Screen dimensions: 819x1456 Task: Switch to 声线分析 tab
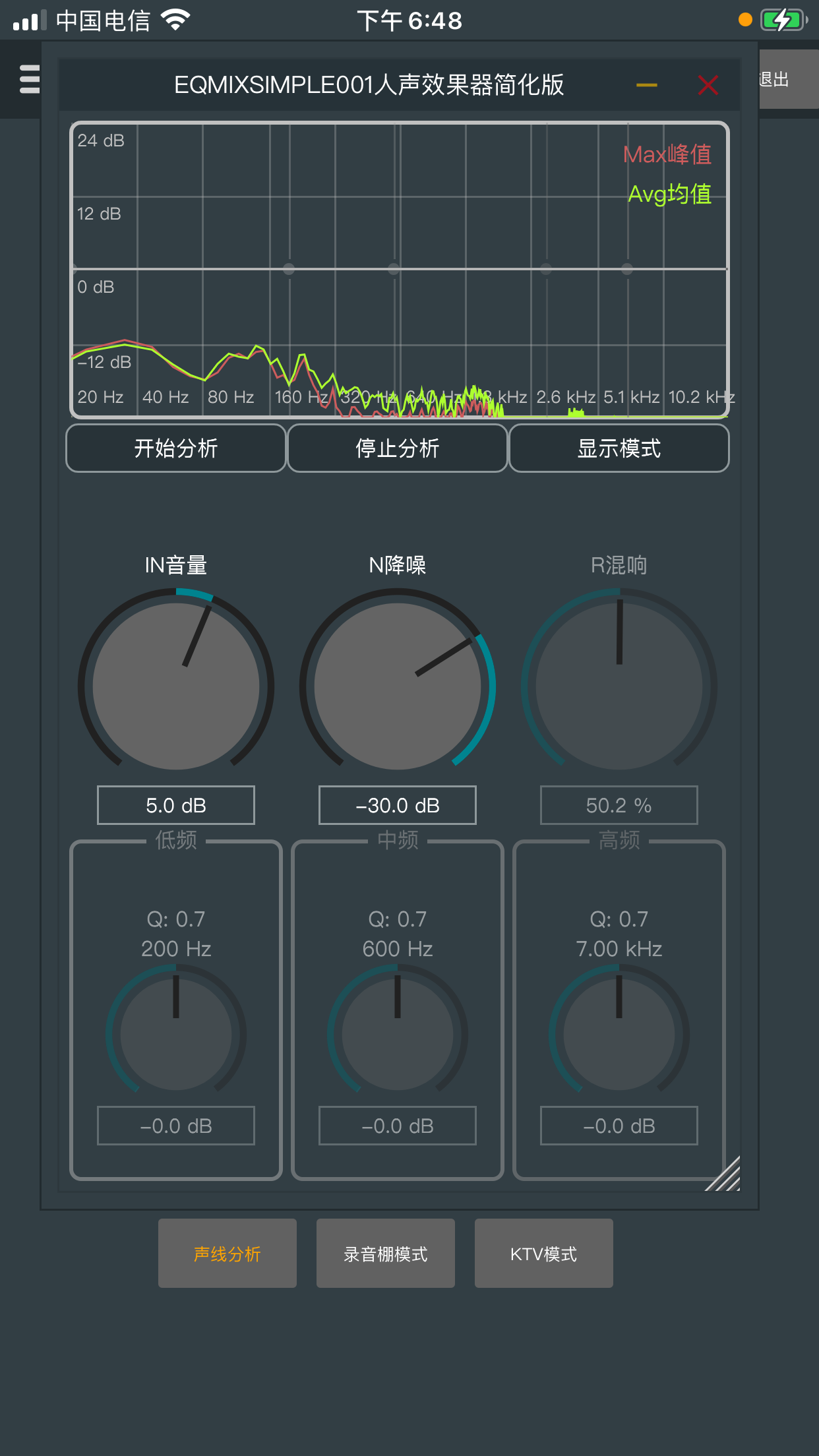tap(228, 1254)
